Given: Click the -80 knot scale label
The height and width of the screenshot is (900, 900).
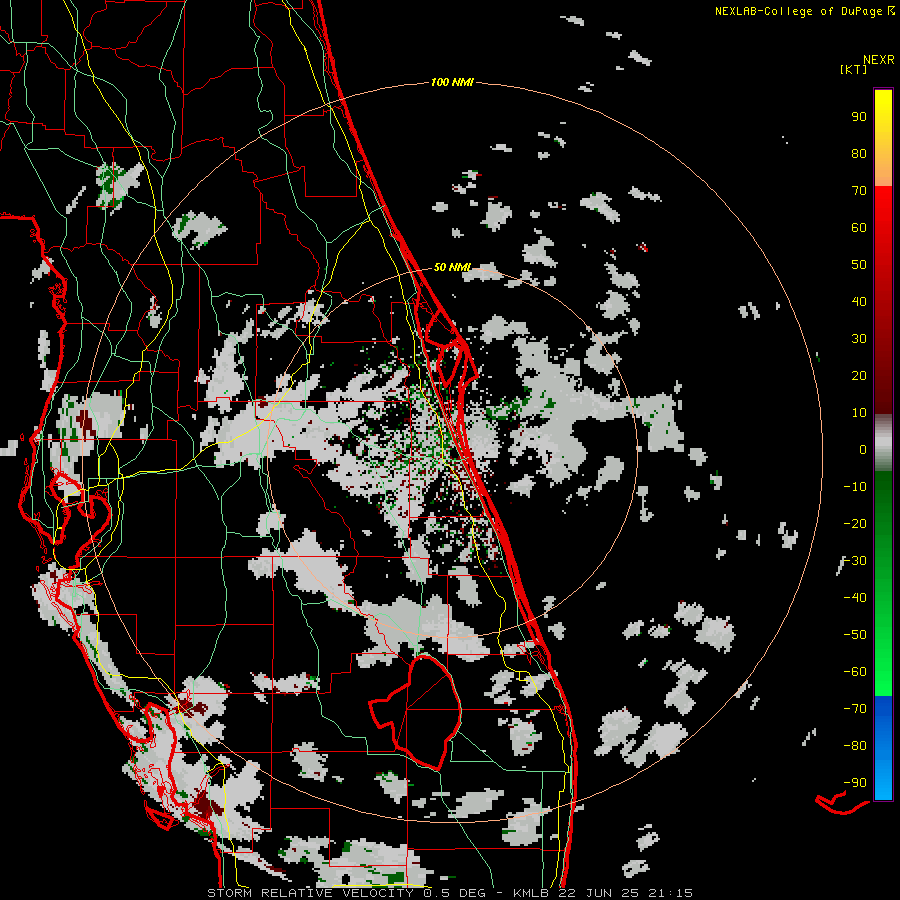Looking at the screenshot, I should coord(855,746).
